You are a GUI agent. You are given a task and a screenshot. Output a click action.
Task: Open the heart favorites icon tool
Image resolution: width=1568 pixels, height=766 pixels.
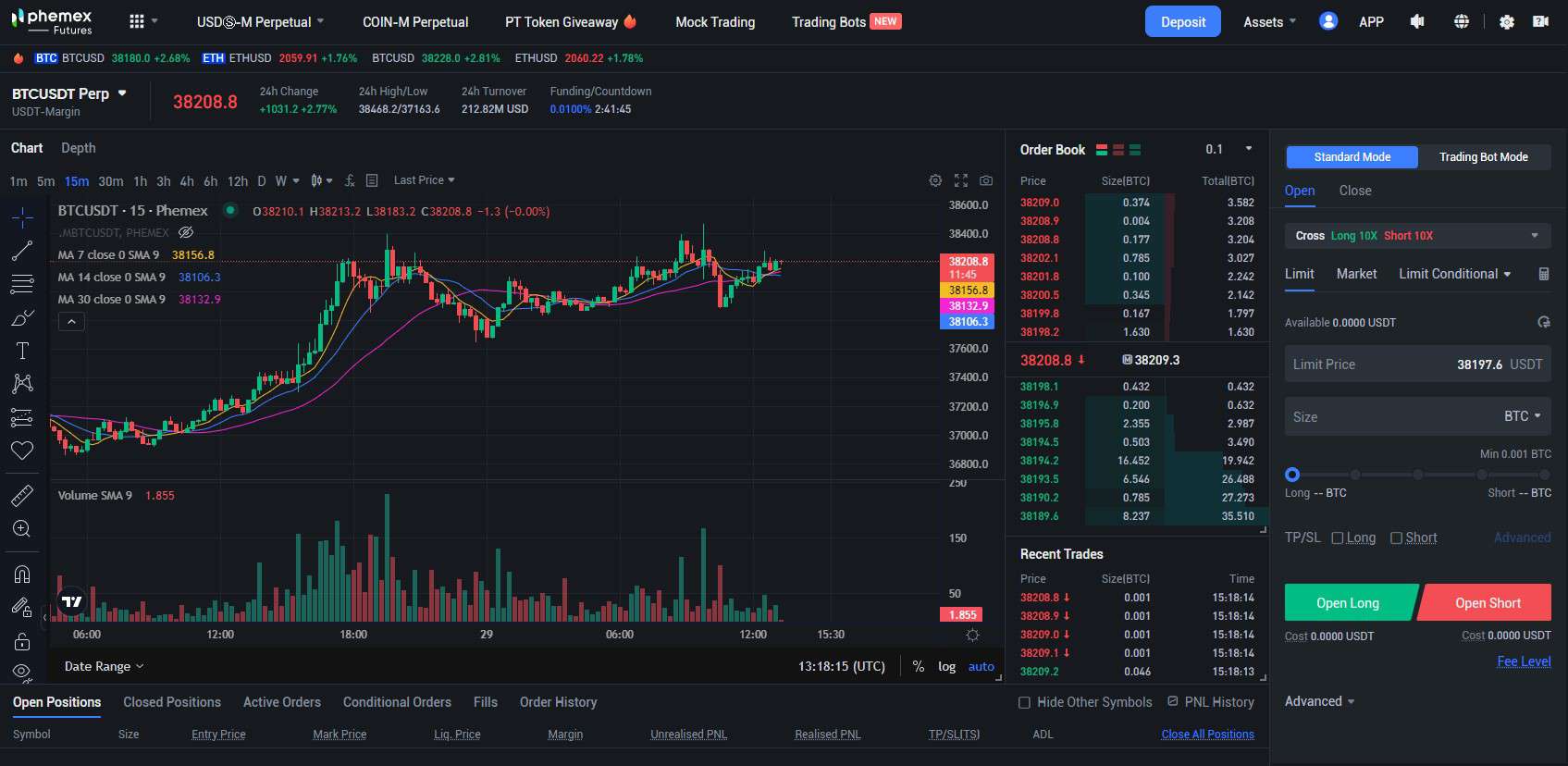[22, 451]
